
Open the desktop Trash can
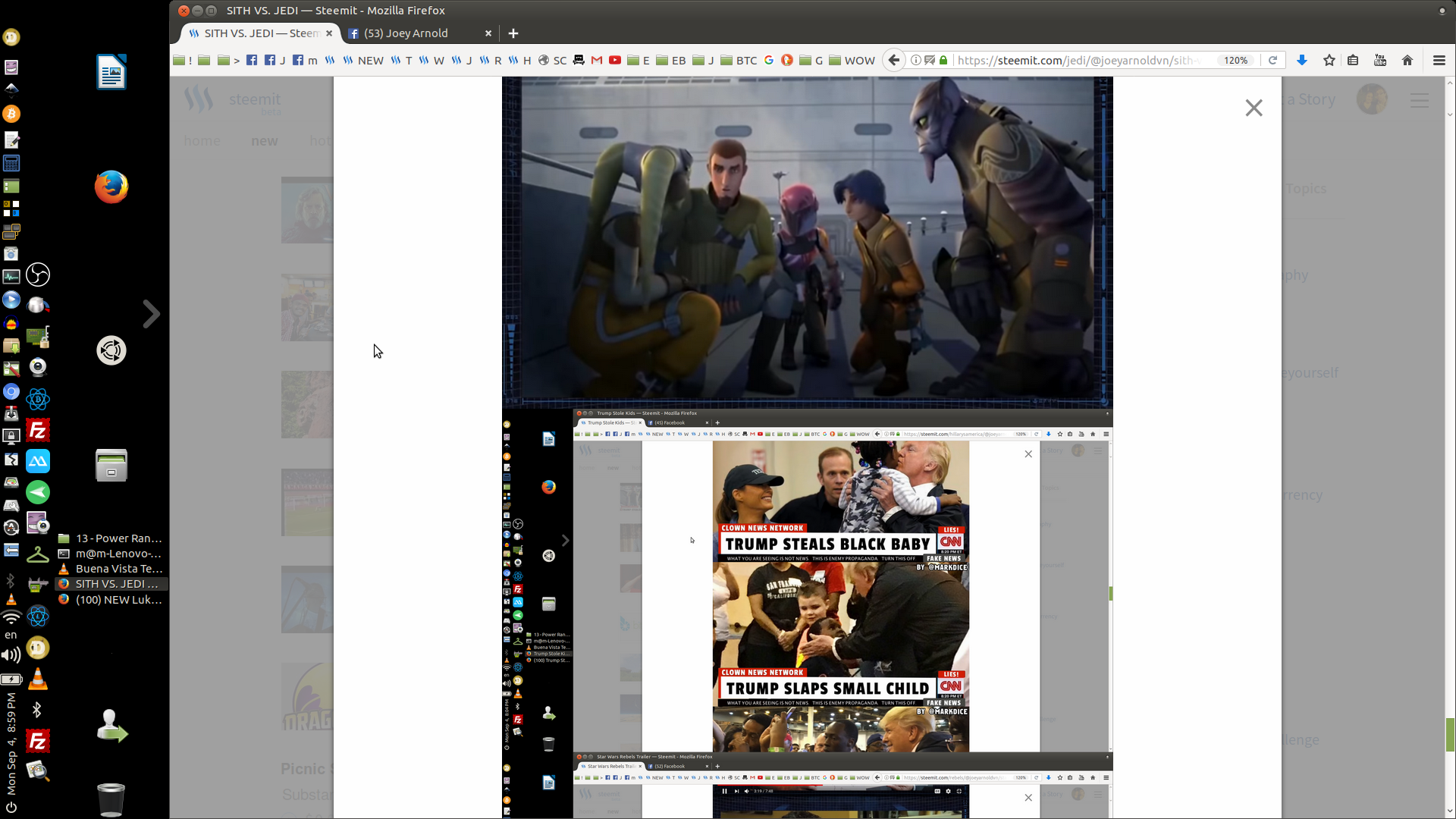[x=111, y=799]
